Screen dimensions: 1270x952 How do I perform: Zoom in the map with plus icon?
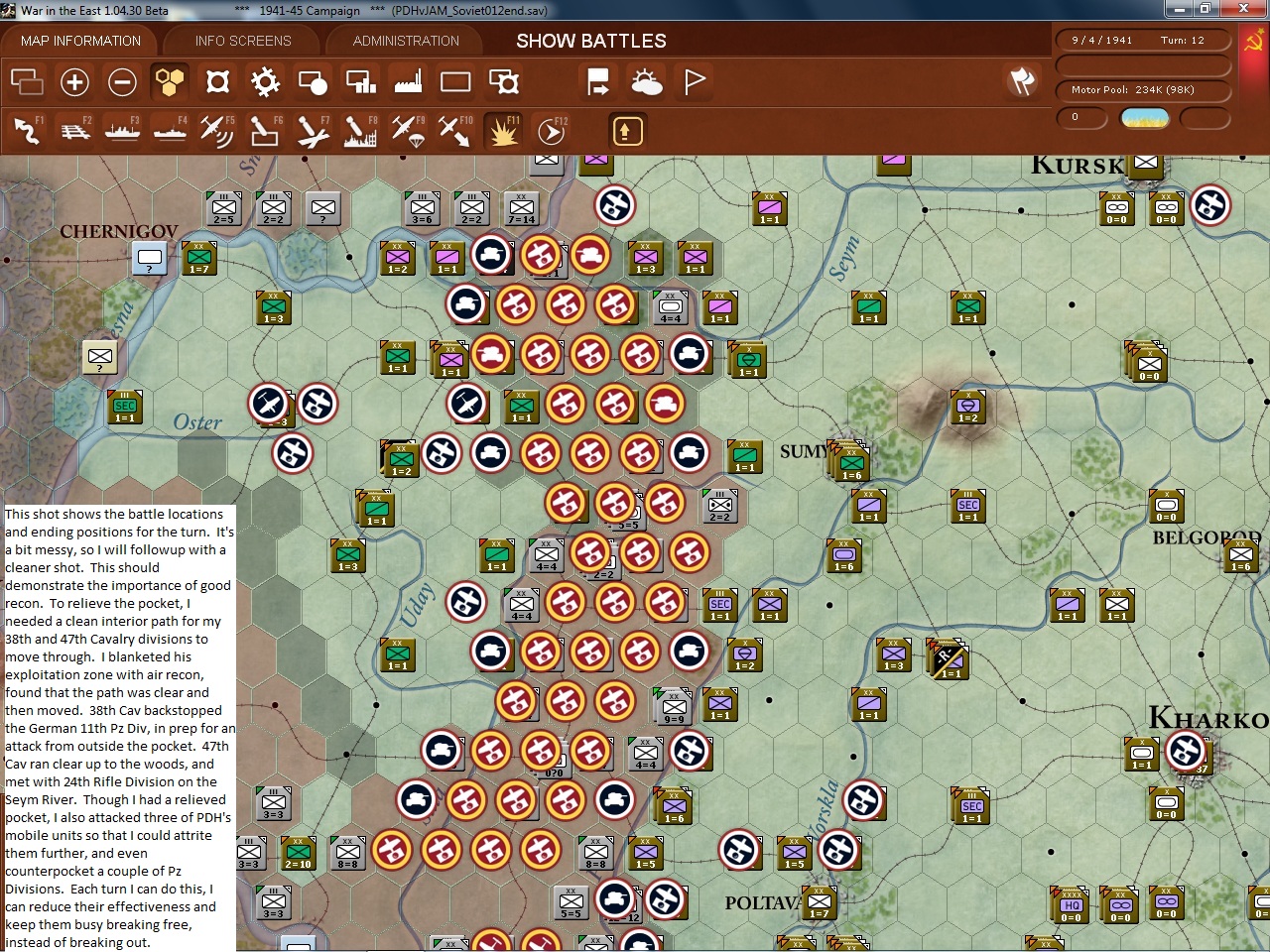(x=74, y=81)
